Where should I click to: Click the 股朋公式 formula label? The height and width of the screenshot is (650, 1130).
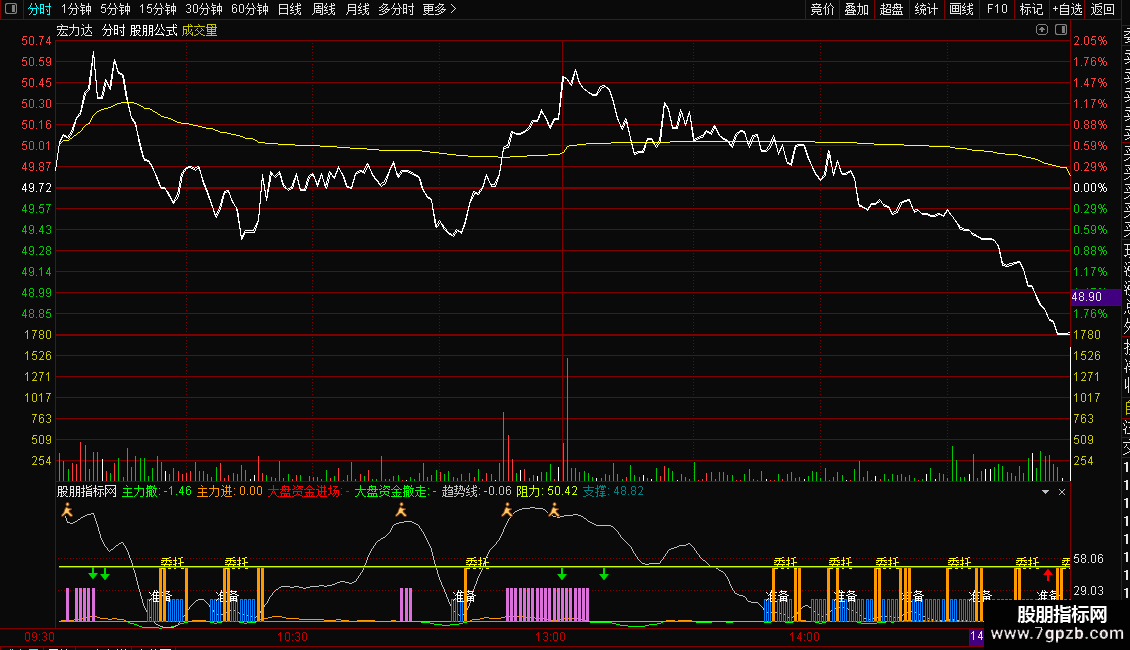click(x=153, y=30)
